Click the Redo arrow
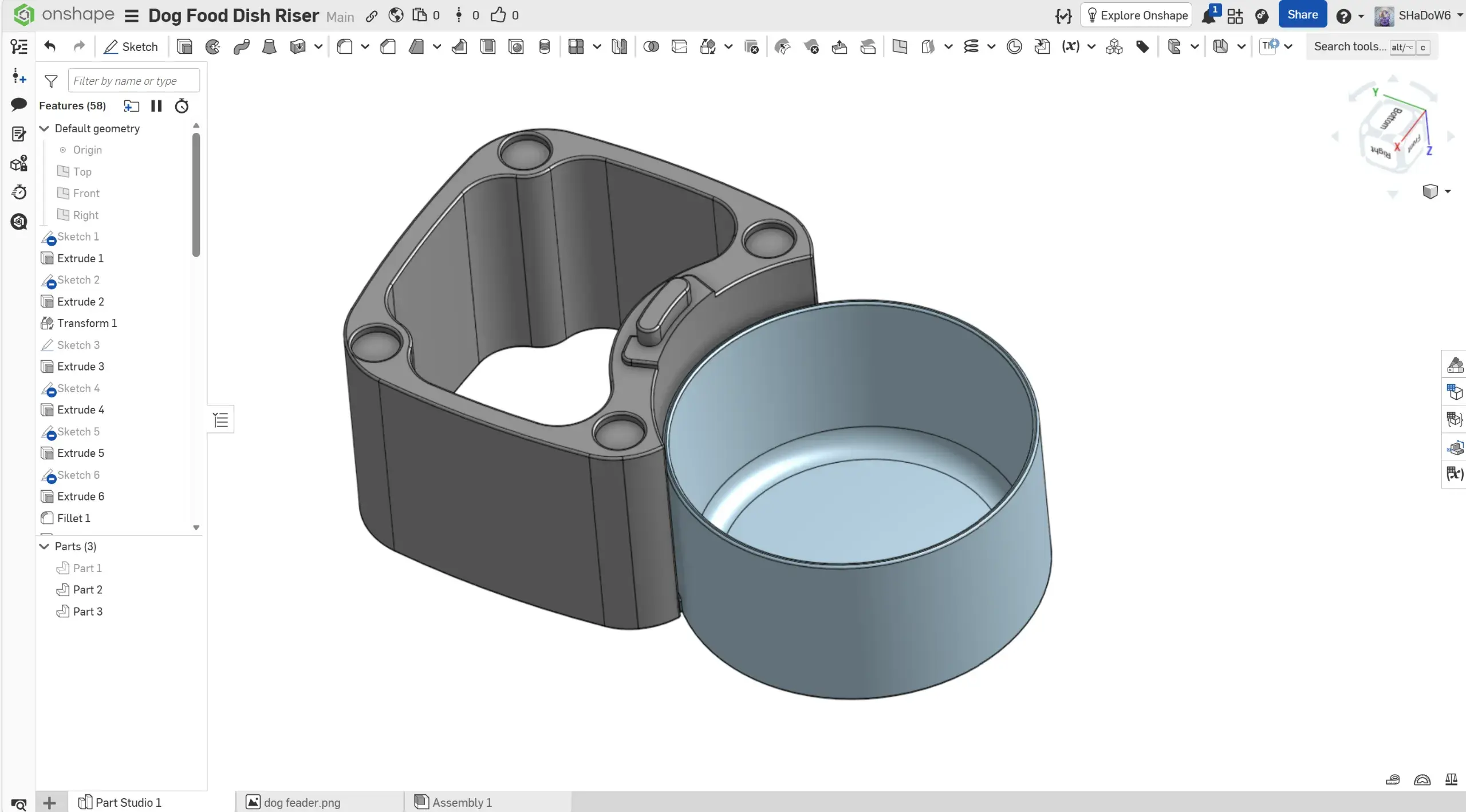The width and height of the screenshot is (1466, 812). (x=79, y=46)
